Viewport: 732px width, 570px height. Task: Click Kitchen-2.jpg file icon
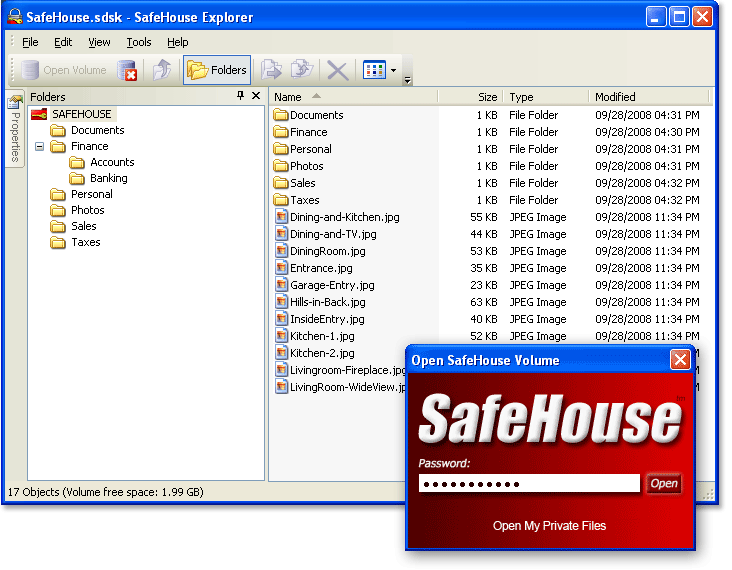pos(281,353)
